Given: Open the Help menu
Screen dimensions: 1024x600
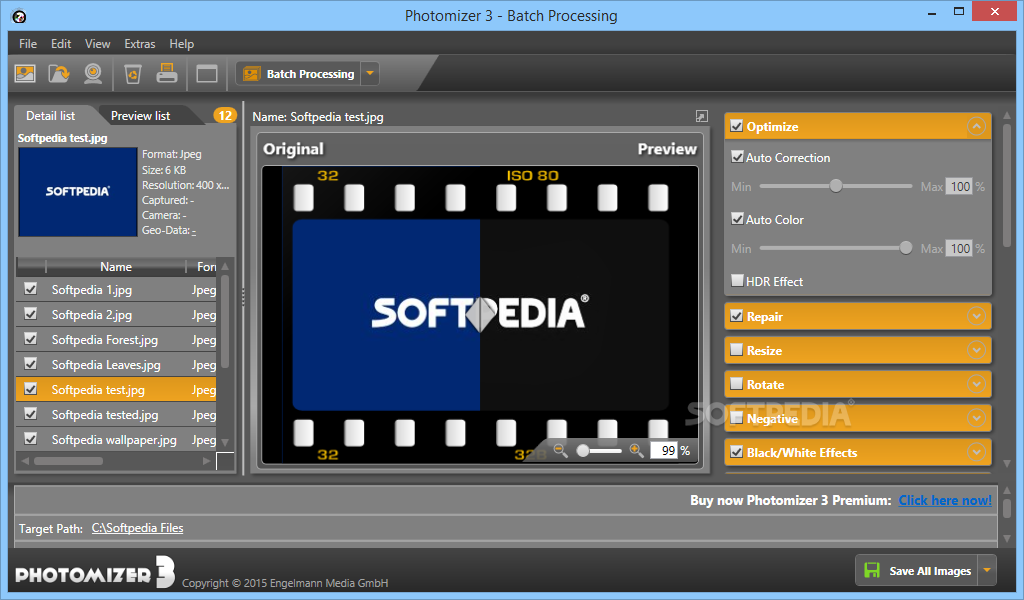Looking at the screenshot, I should pos(182,44).
